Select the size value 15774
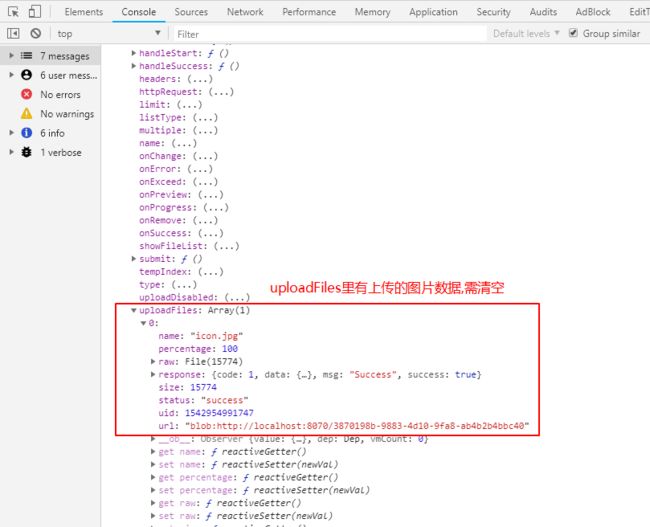Screen dimensions: 650x527 click(203, 387)
